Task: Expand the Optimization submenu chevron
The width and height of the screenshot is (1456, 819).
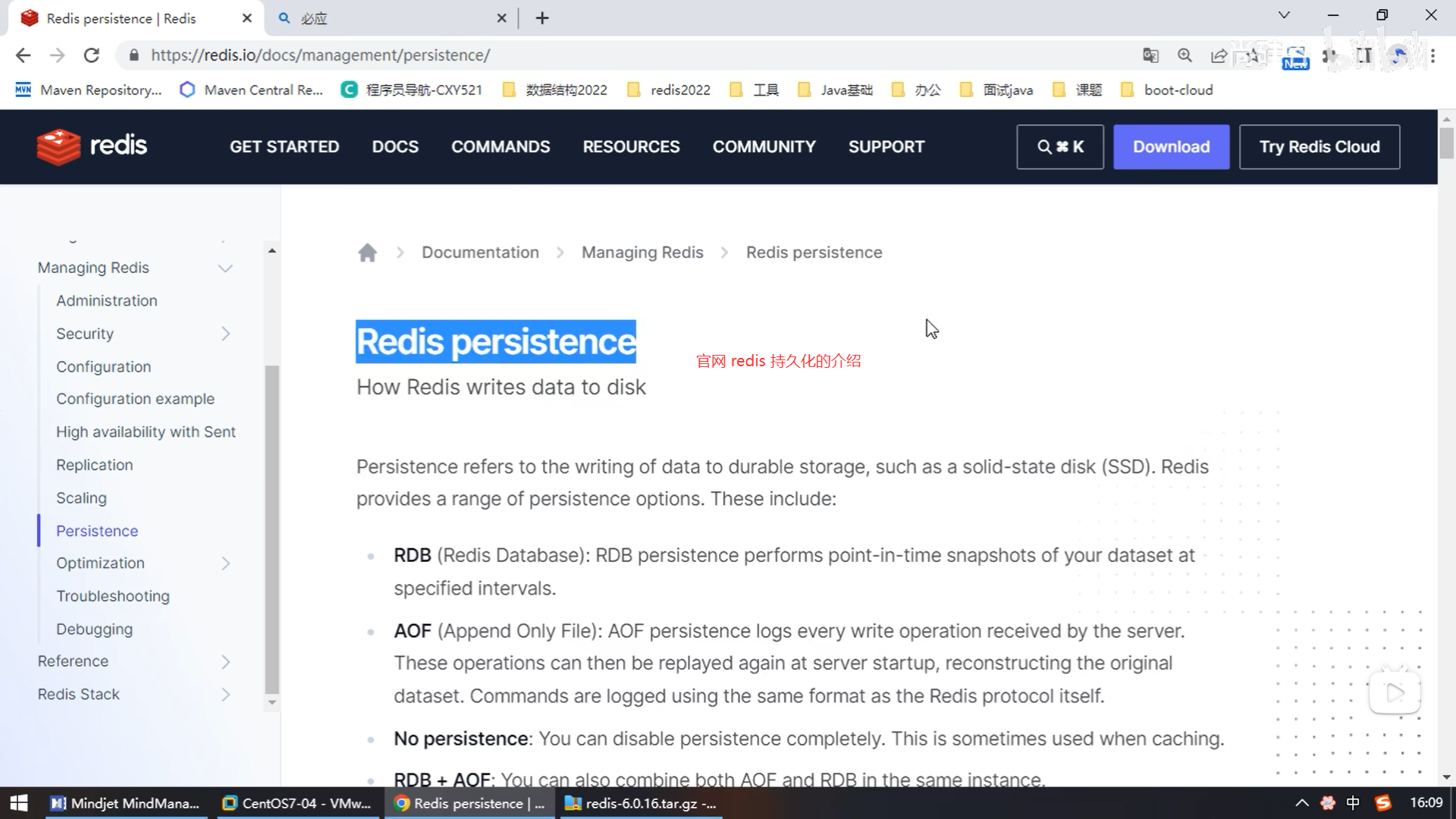Action: click(225, 563)
